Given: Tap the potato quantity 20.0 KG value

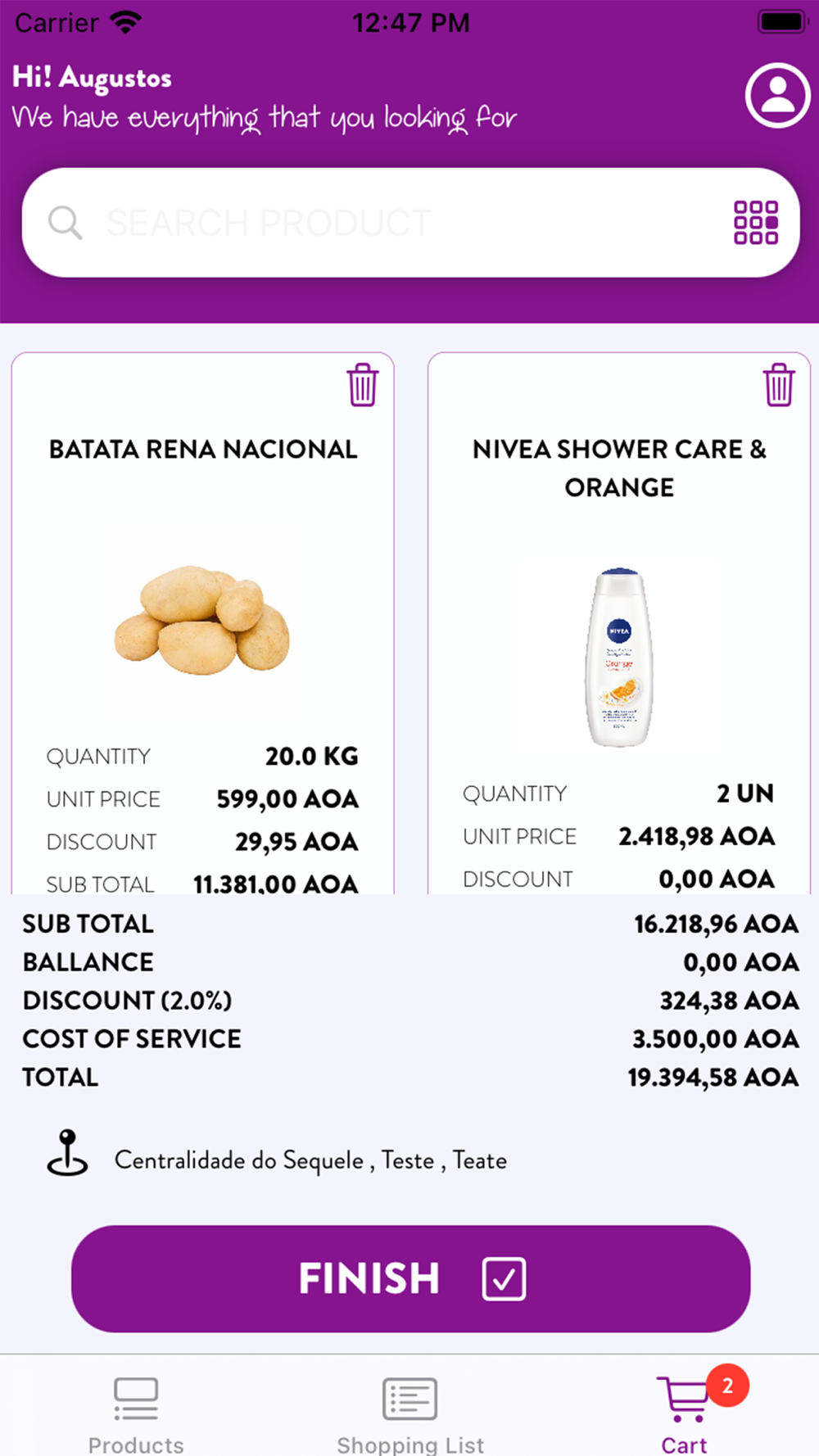Looking at the screenshot, I should click(x=311, y=756).
